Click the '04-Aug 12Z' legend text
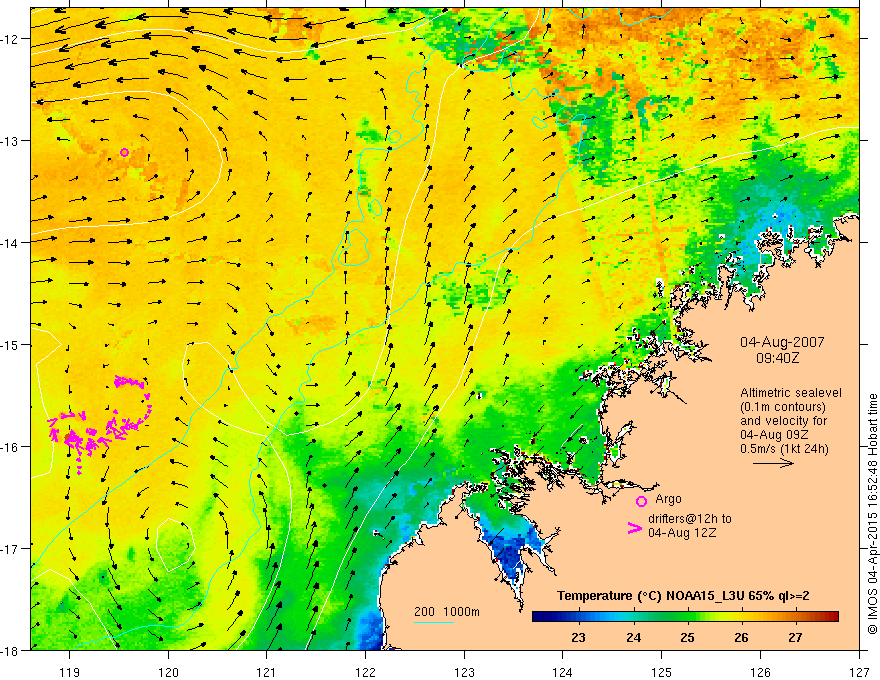The height and width of the screenshot is (680, 880). (682, 533)
